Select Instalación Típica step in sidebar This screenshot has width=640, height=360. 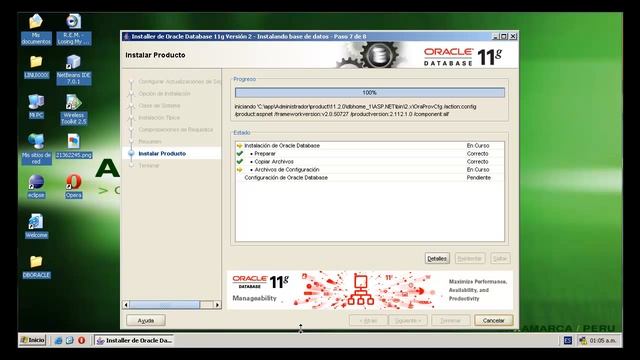tap(159, 118)
